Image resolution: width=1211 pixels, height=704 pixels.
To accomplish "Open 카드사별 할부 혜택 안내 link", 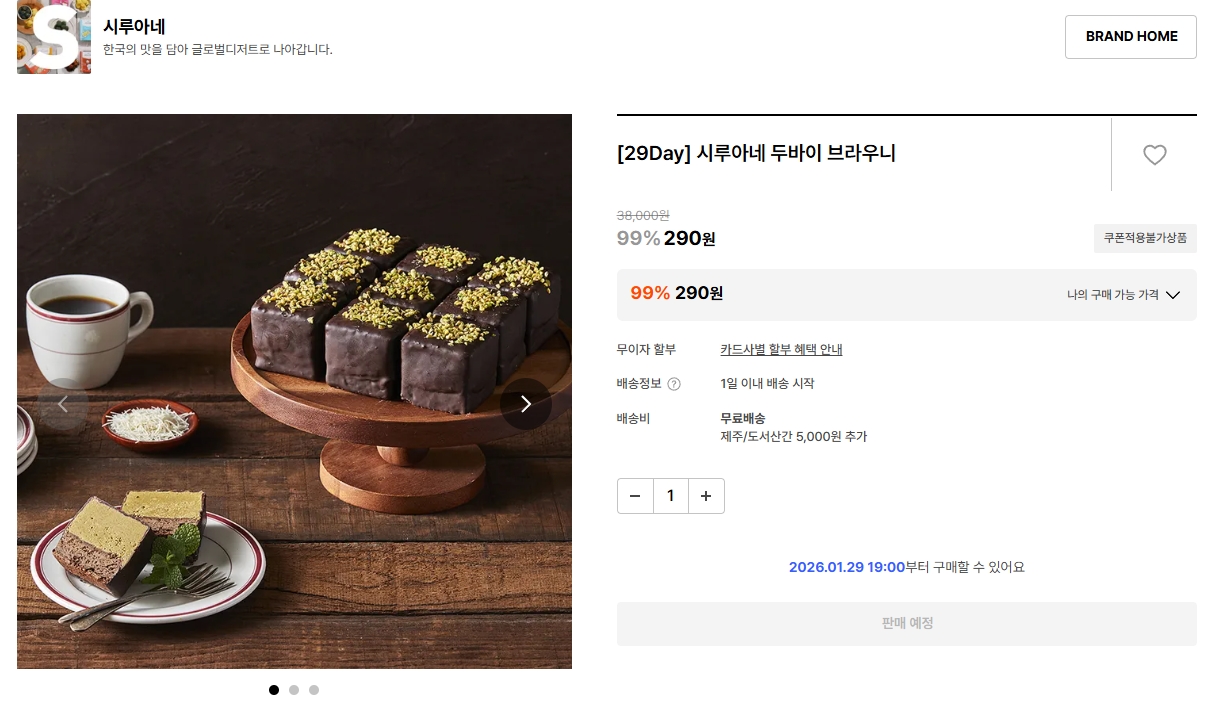I will click(781, 349).
